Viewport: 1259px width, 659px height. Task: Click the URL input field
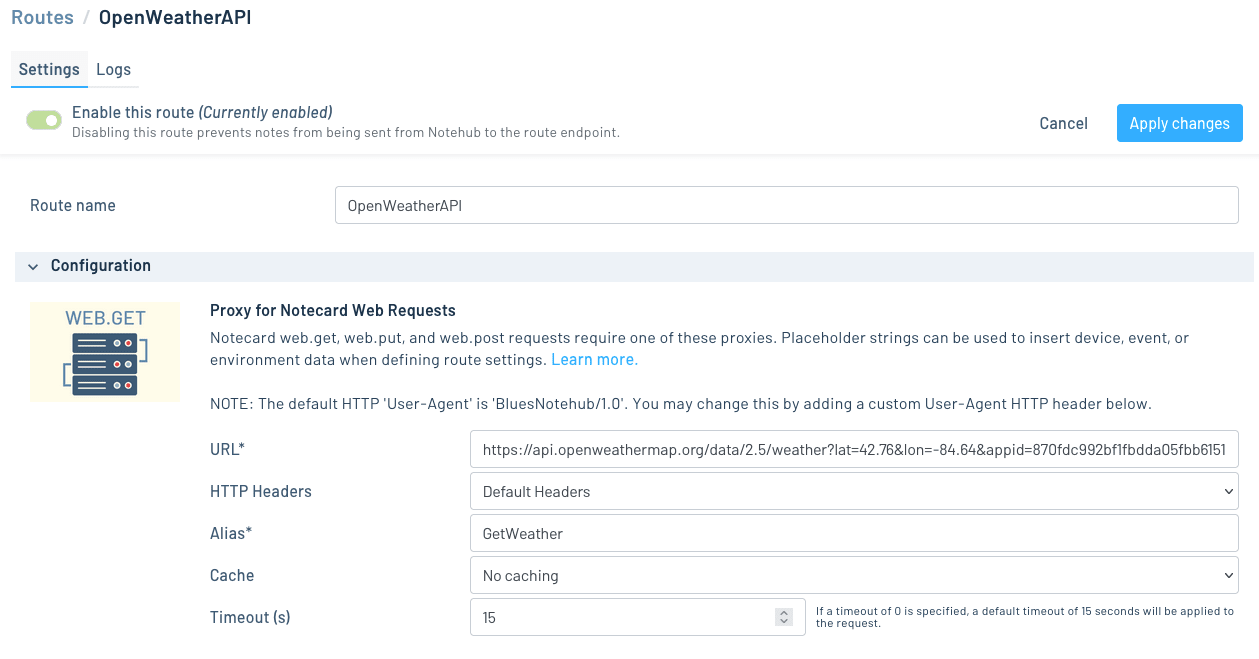854,450
